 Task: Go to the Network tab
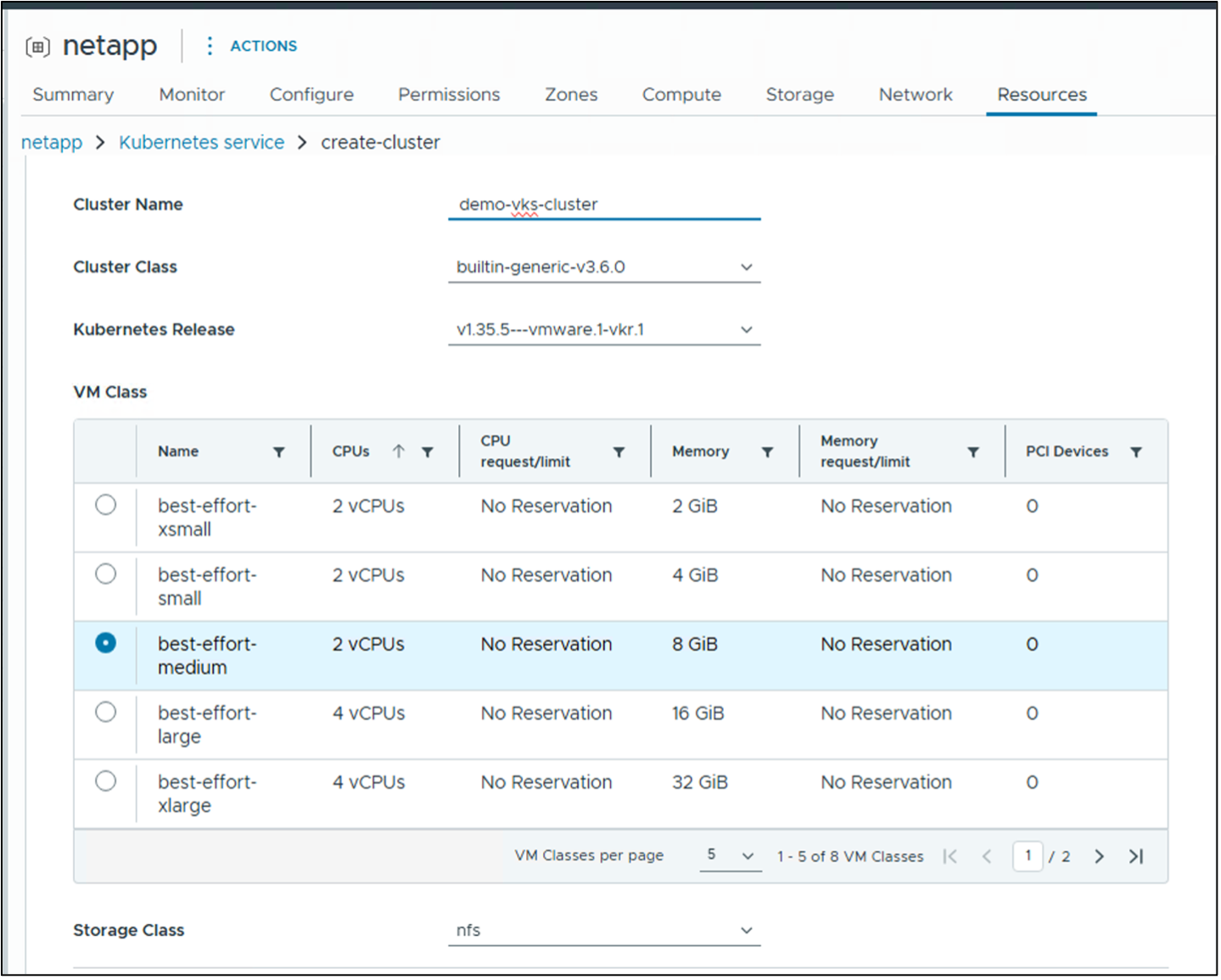(916, 95)
